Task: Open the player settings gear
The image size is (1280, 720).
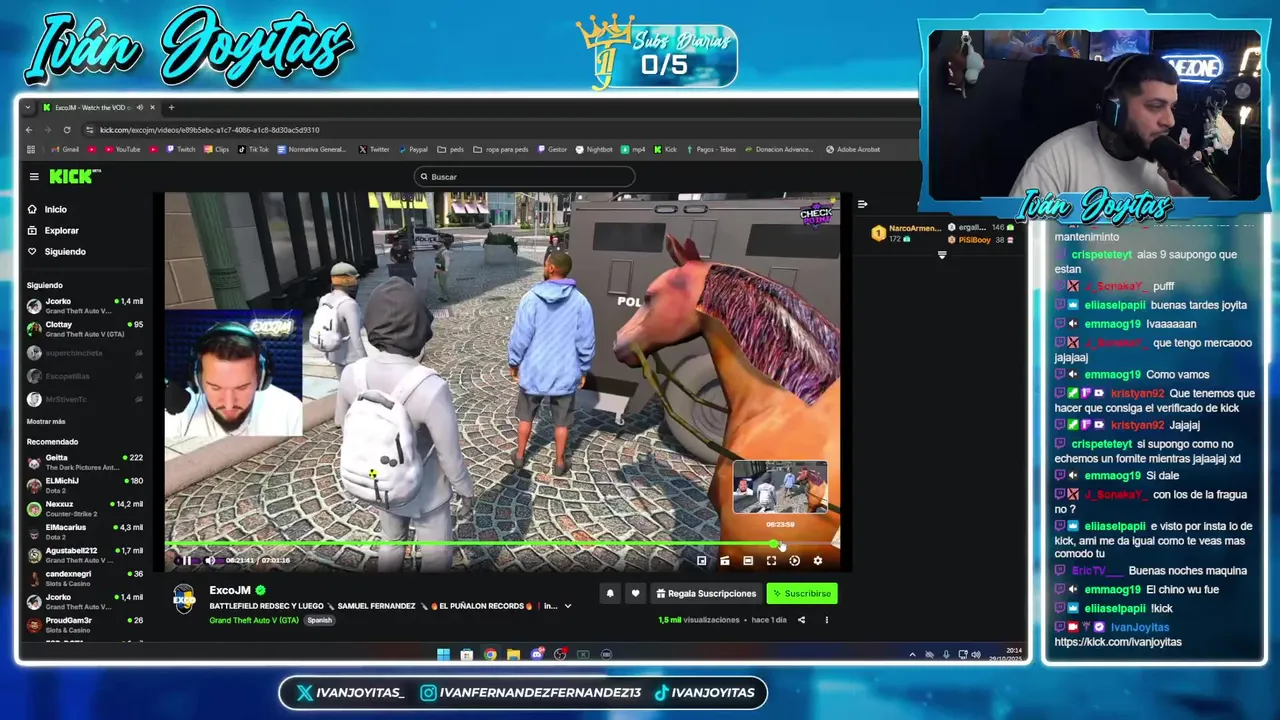Action: point(818,561)
